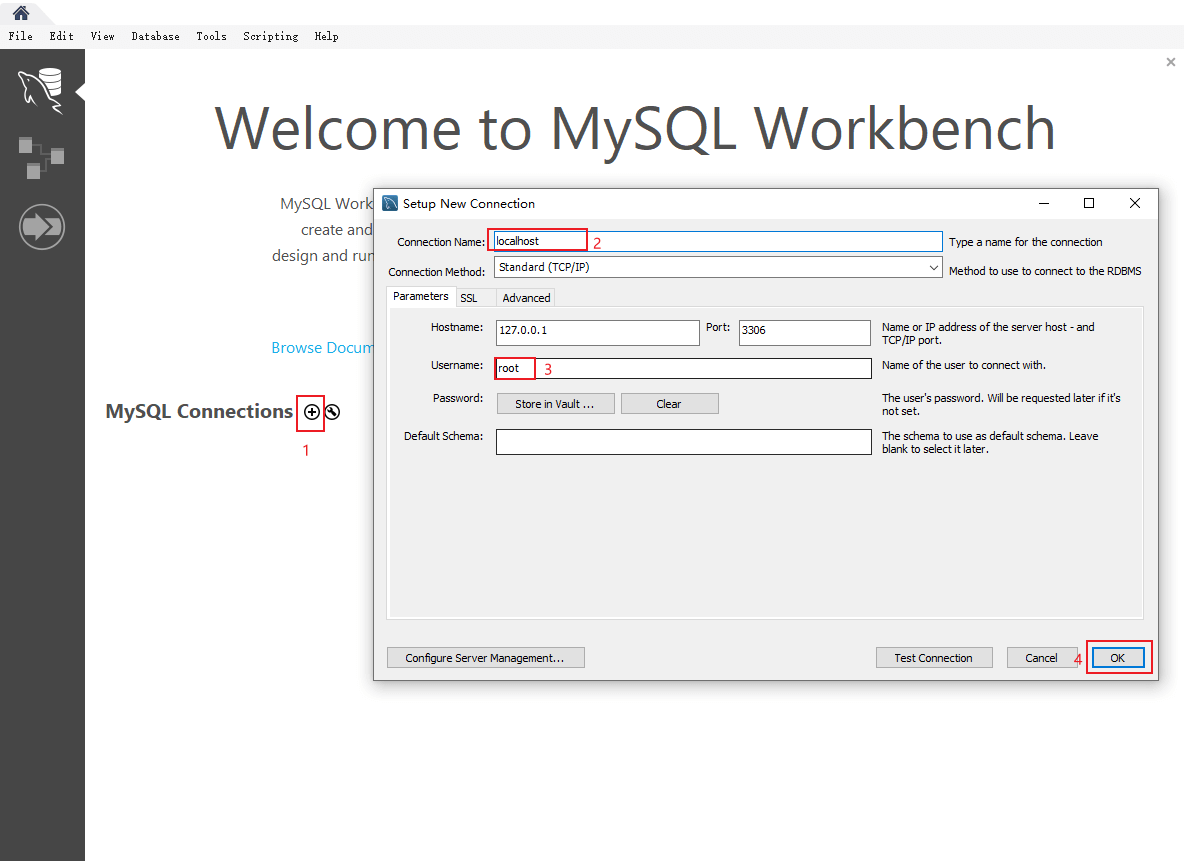Open the Help menu
This screenshot has height=861, width=1184.
[326, 36]
